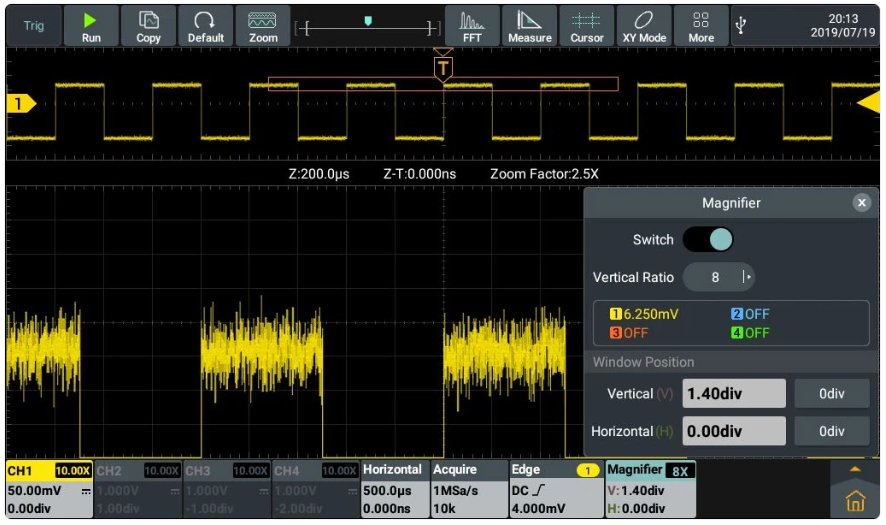Viewport: 886px width, 525px height.
Task: Open the Horizontal timebase settings
Action: click(x=395, y=489)
